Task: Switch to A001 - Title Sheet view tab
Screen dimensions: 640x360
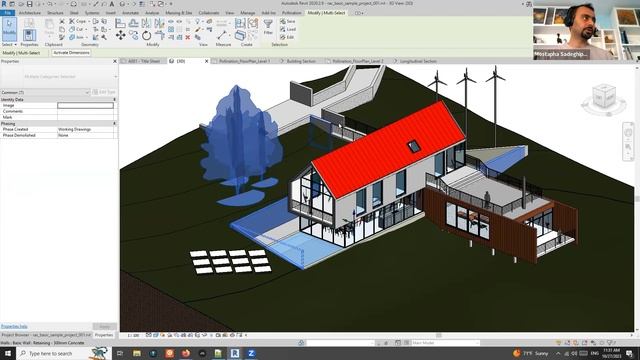Action: pyautogui.click(x=144, y=61)
